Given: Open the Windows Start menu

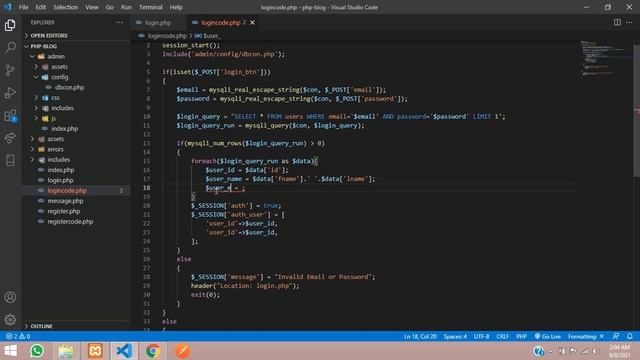Looking at the screenshot, I should point(10,351).
